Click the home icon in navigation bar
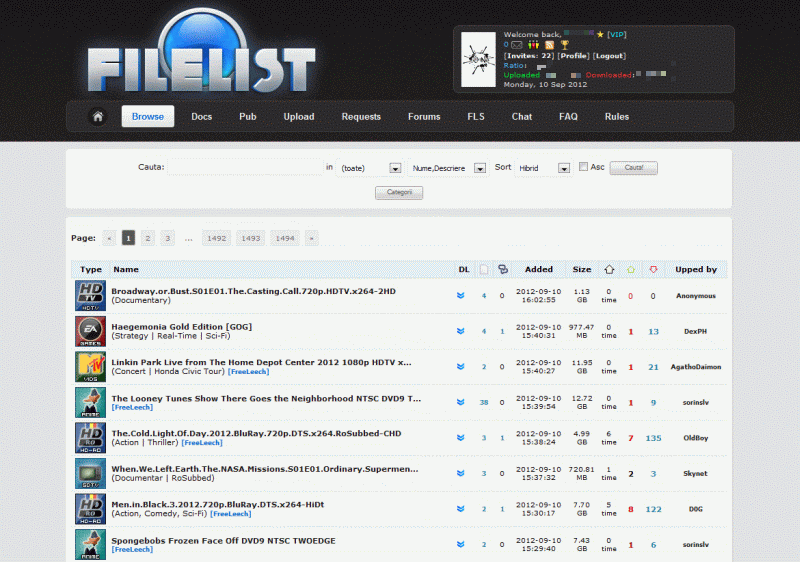This screenshot has width=800, height=562. coord(98,117)
